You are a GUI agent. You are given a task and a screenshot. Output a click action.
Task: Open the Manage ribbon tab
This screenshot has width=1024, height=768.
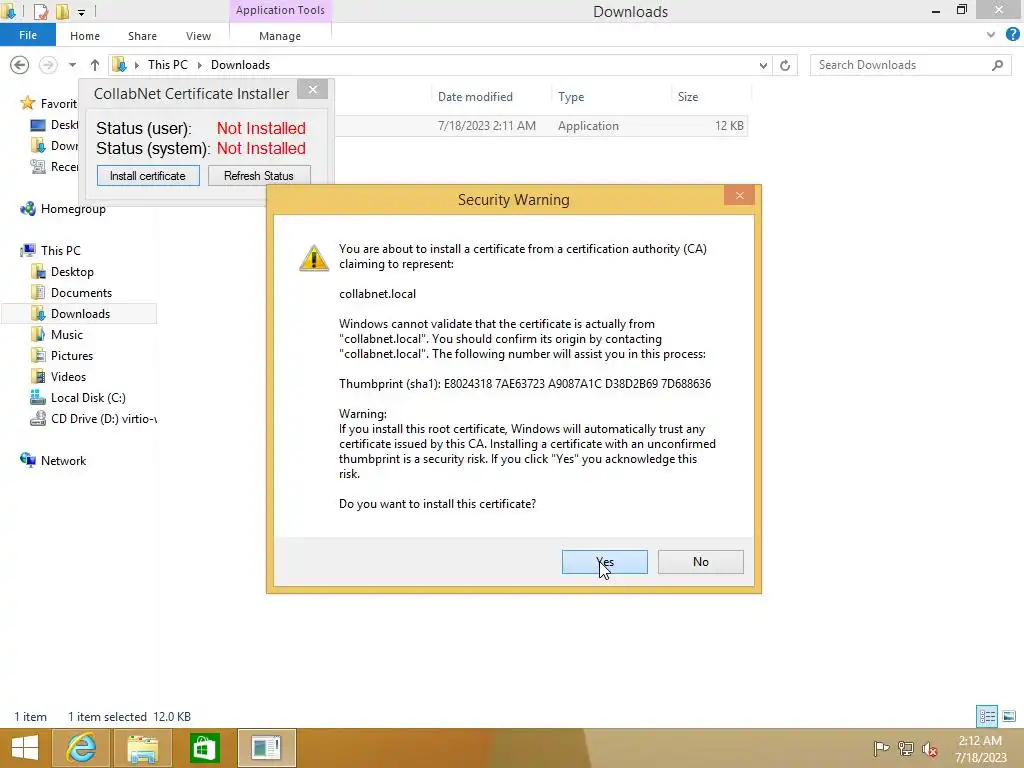(x=280, y=36)
